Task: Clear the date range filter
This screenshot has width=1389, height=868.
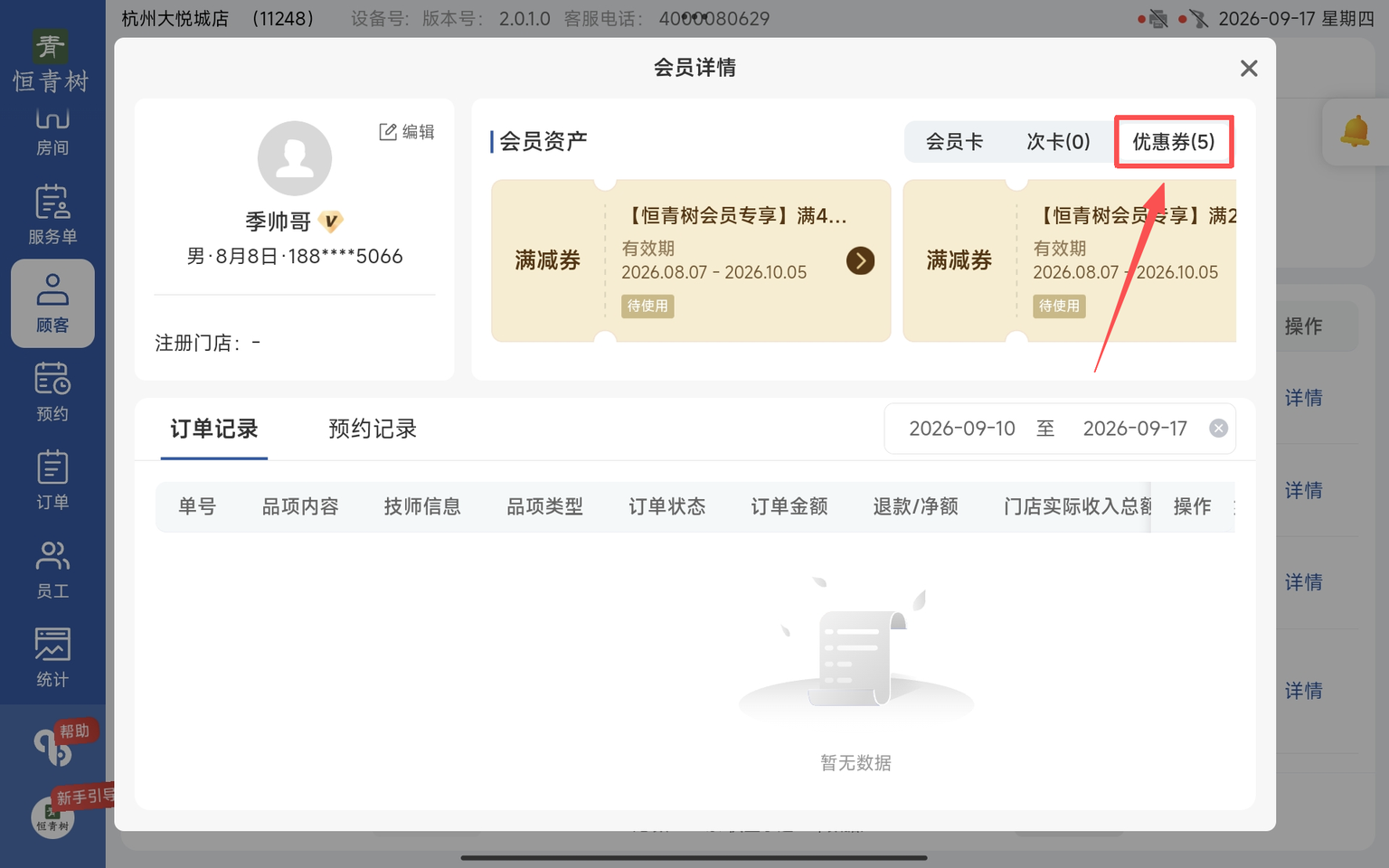Action: pos(1218,429)
